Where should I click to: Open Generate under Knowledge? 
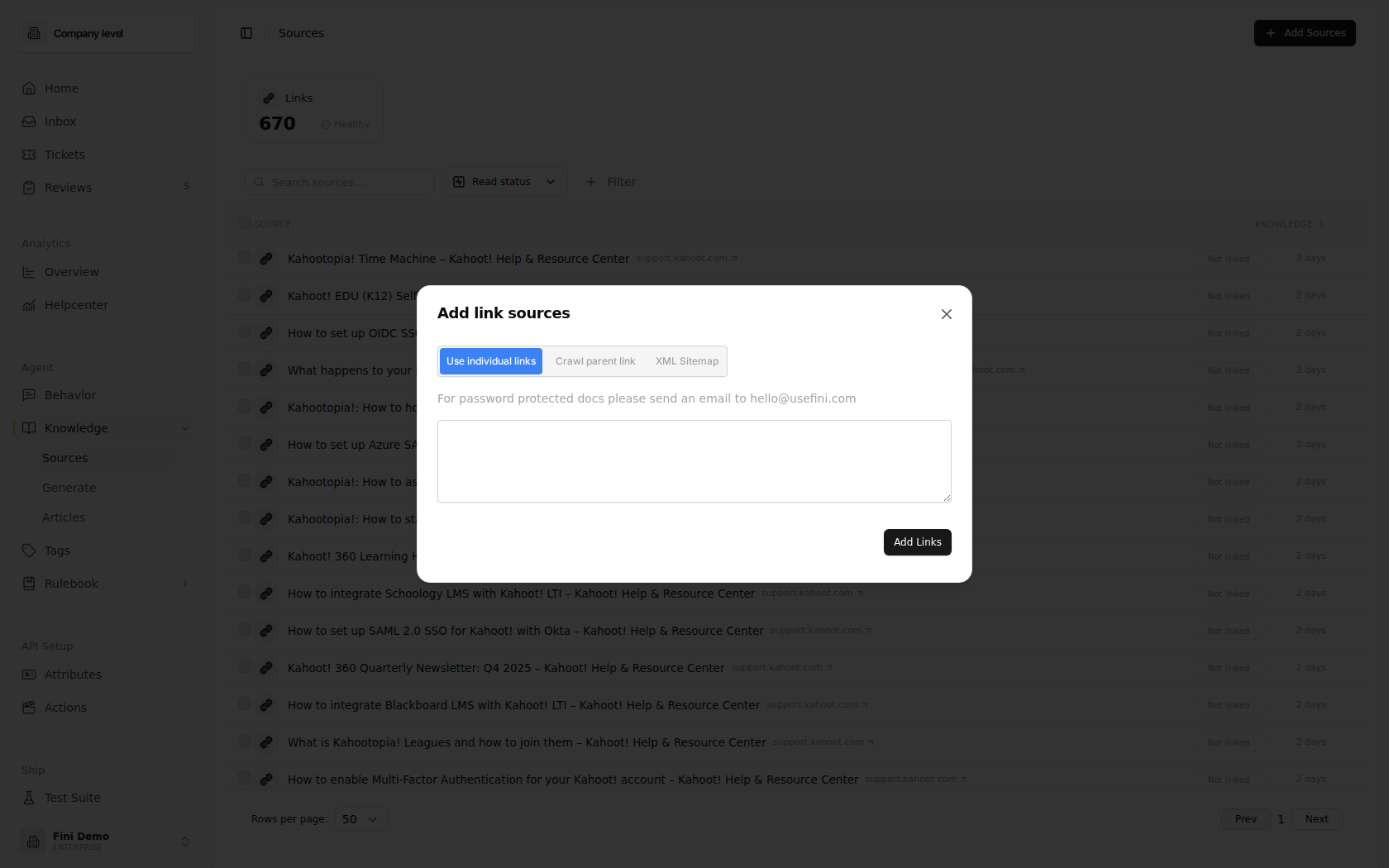click(x=69, y=488)
